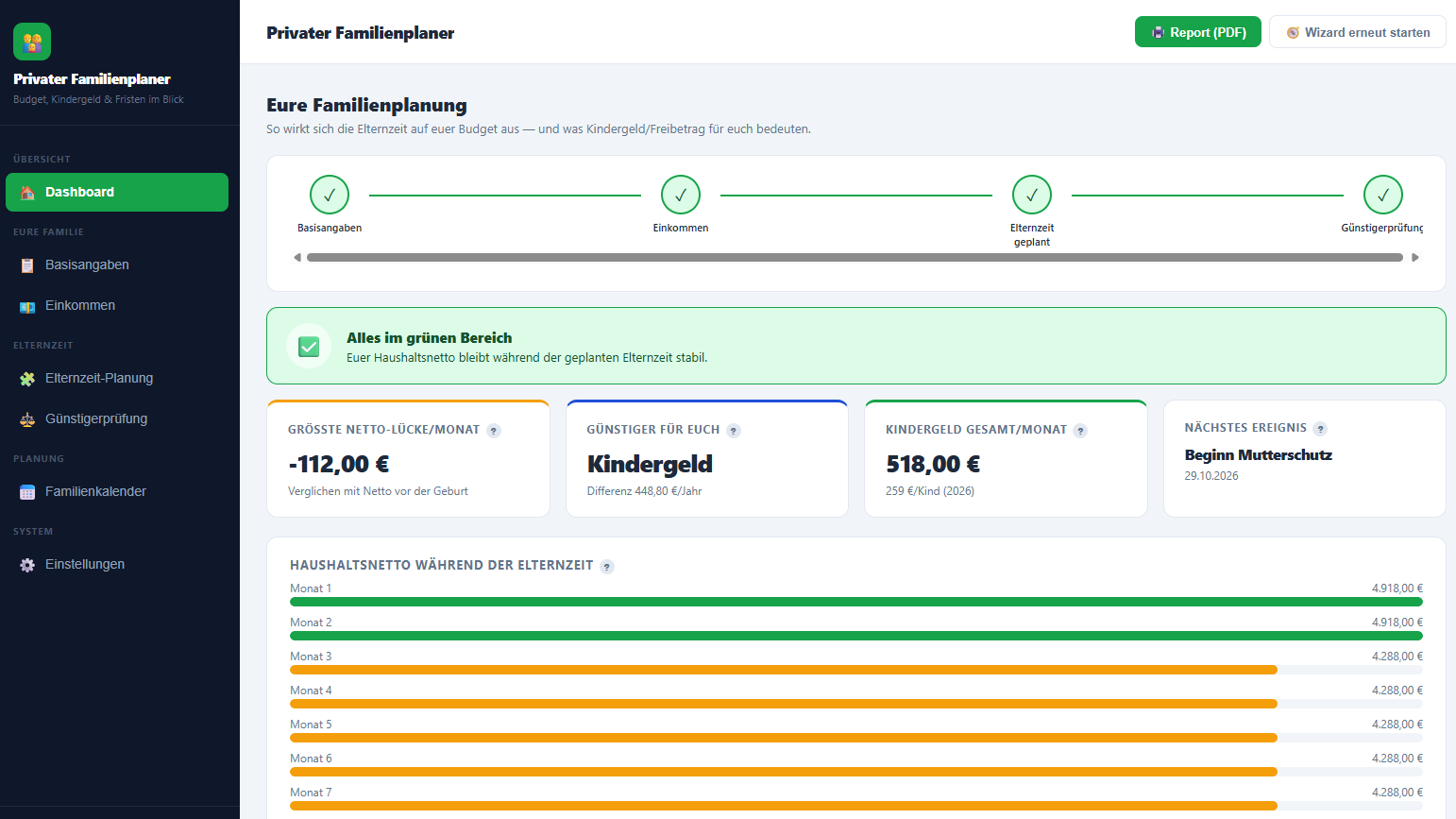Image resolution: width=1456 pixels, height=819 pixels.
Task: Click the Einkommen money icon
Action: click(x=27, y=306)
